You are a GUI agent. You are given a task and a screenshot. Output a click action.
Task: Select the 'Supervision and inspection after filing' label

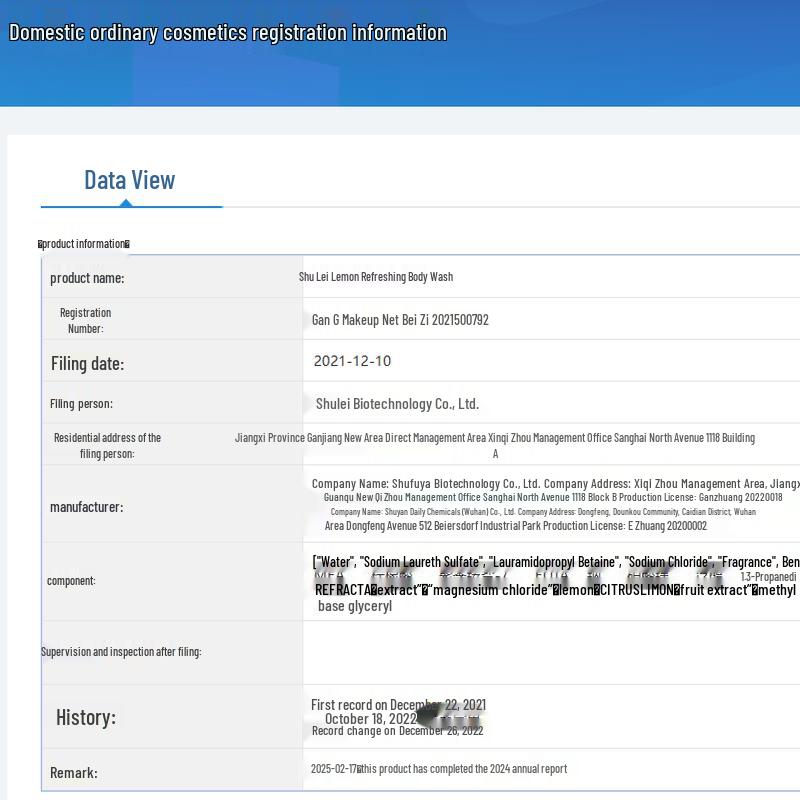(x=121, y=652)
